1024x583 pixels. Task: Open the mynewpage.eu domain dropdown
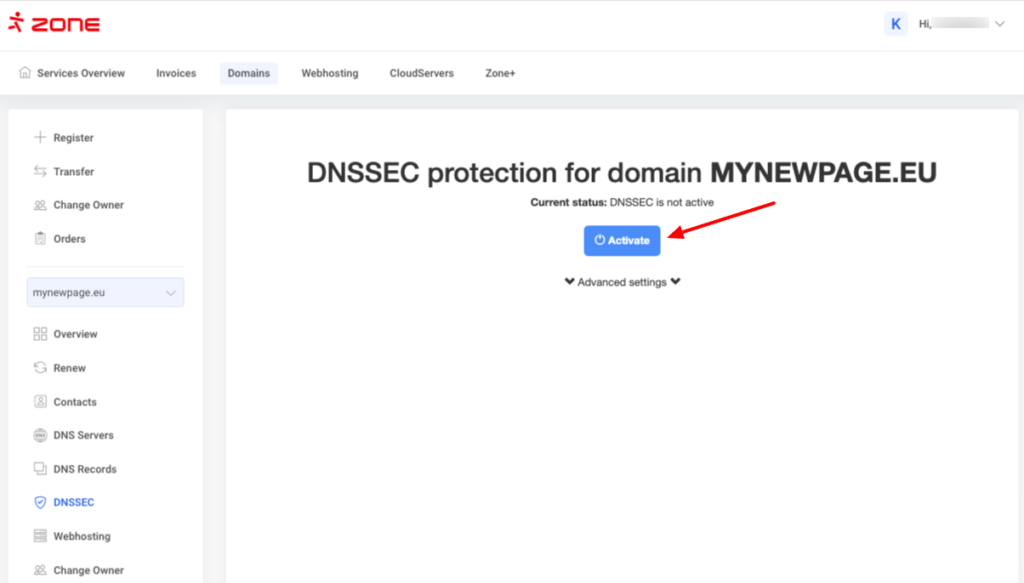click(106, 293)
